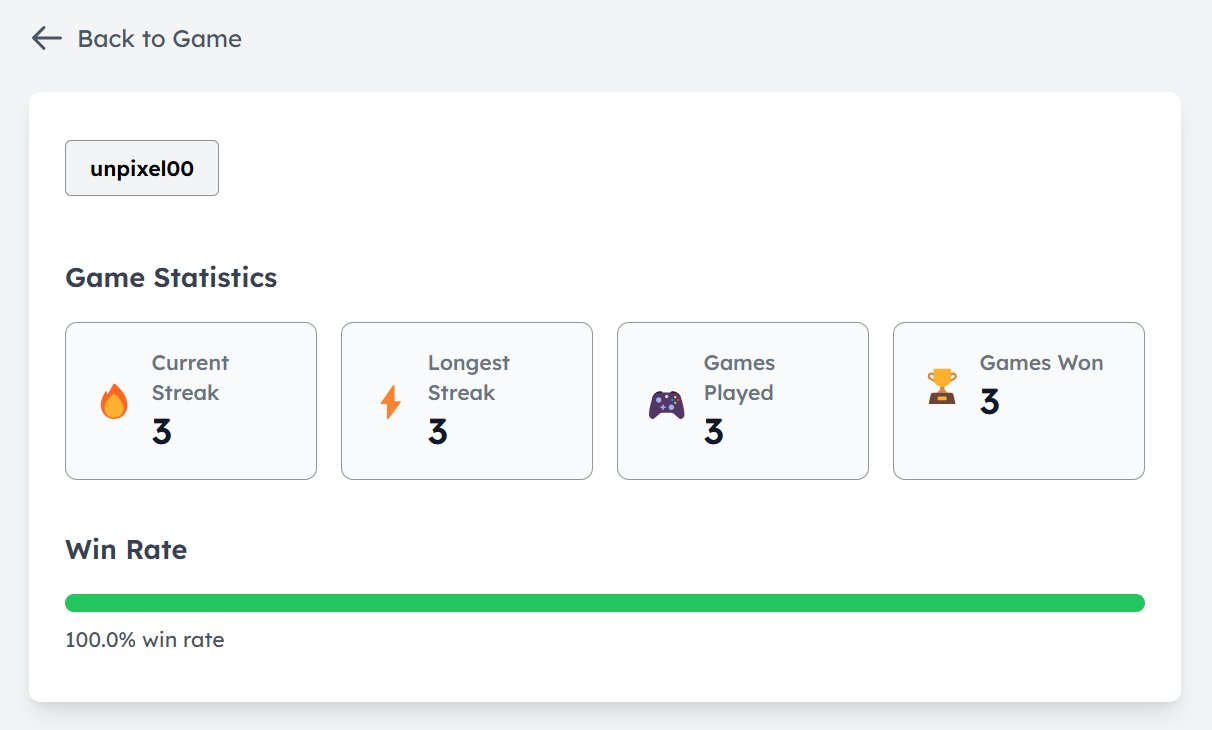Image resolution: width=1212 pixels, height=730 pixels.
Task: Click the number under Games Played
Action: (x=713, y=432)
